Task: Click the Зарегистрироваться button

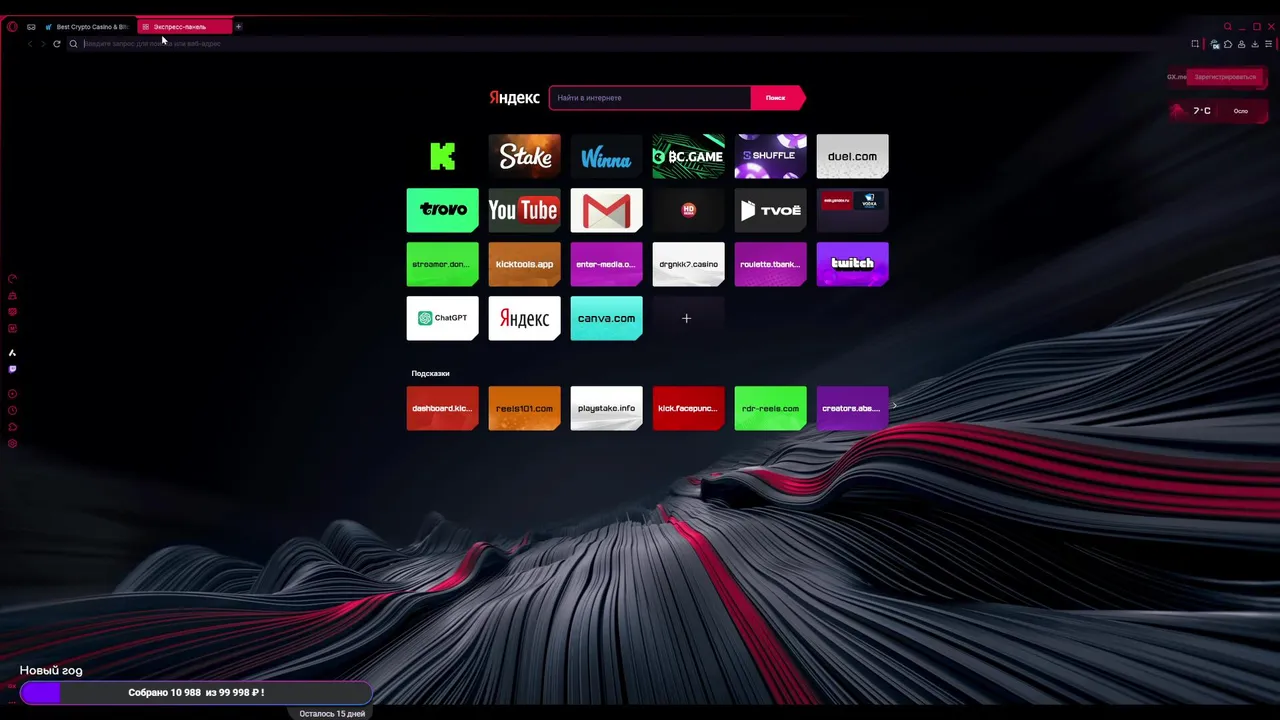Action: (1225, 77)
